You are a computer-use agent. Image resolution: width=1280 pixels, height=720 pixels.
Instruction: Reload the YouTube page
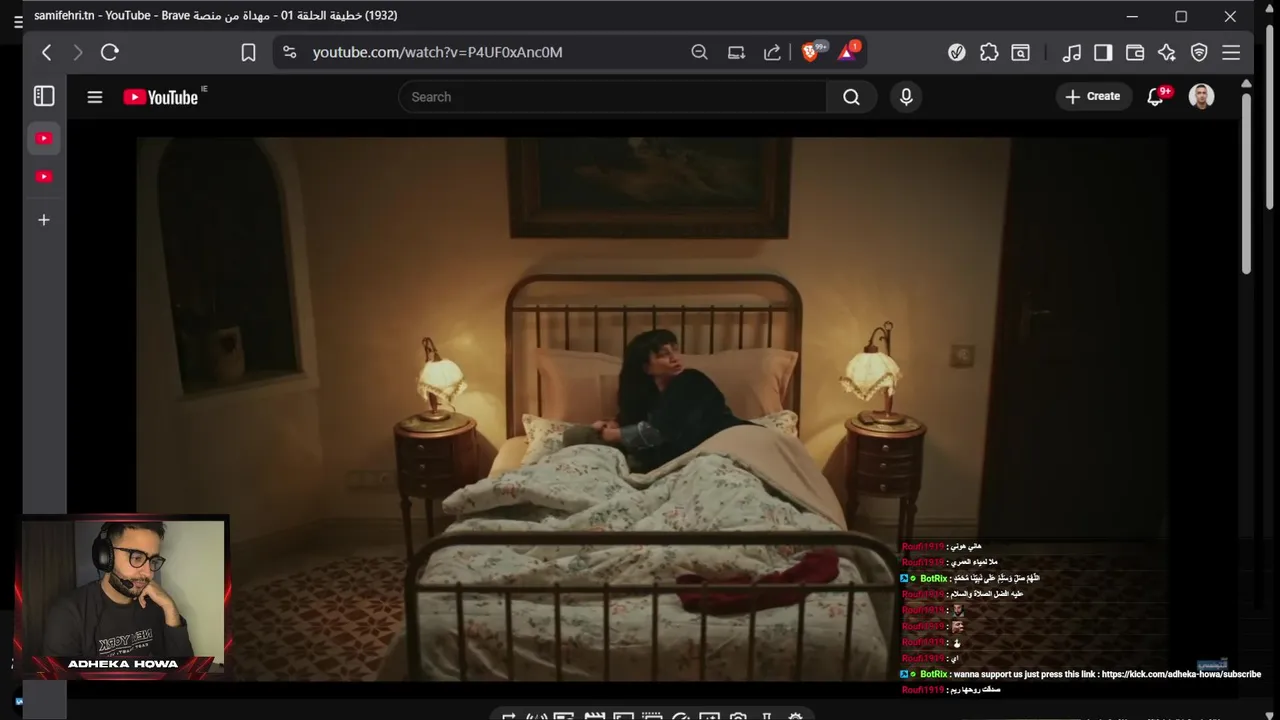pos(110,52)
